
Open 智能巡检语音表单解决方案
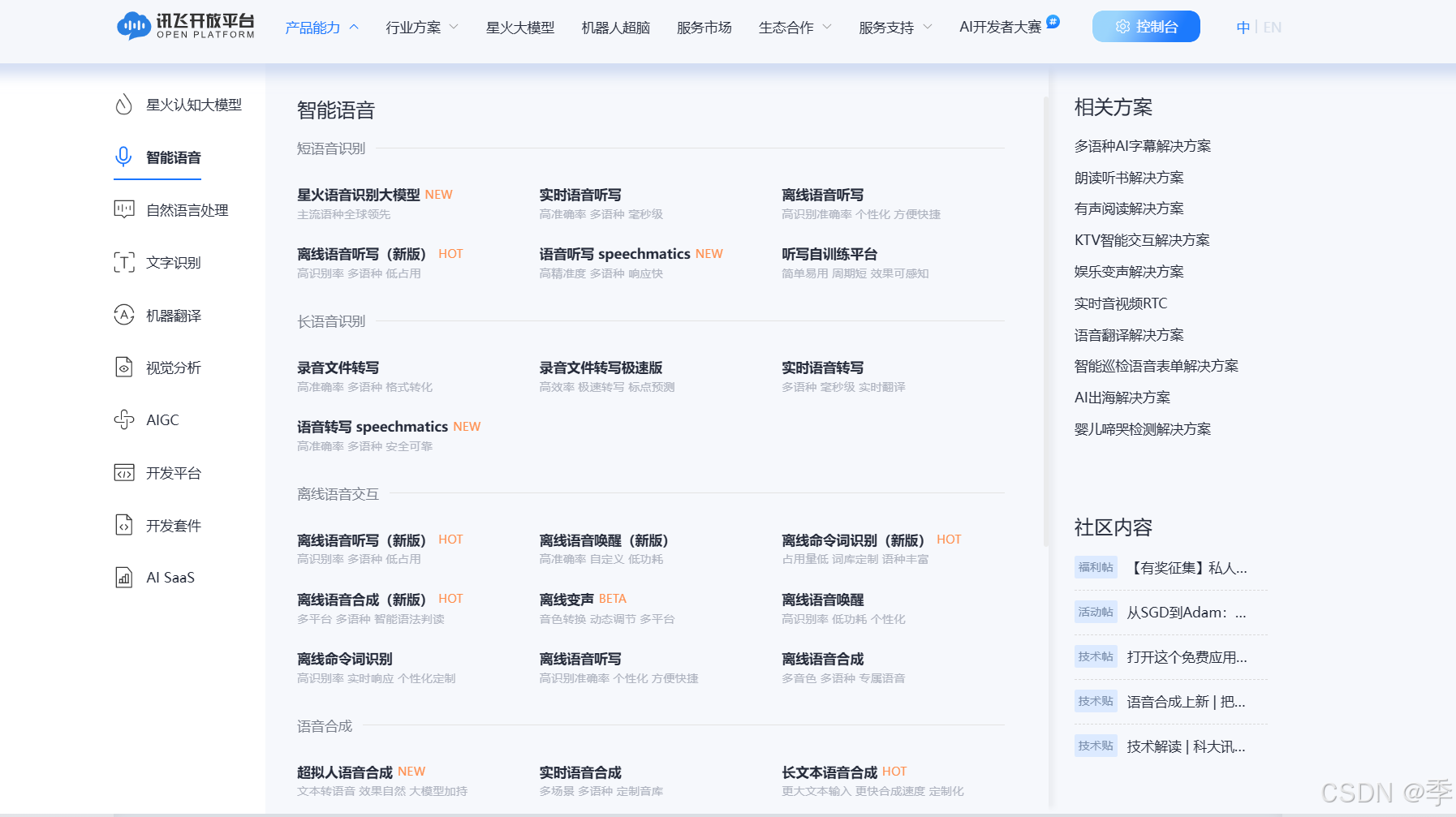click(x=1157, y=366)
